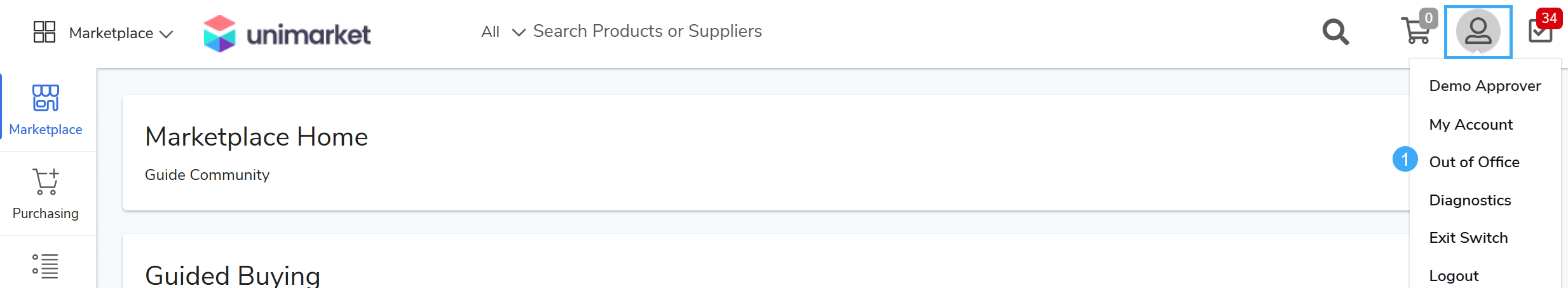Click the app grid icon beside Marketplace

point(44,32)
